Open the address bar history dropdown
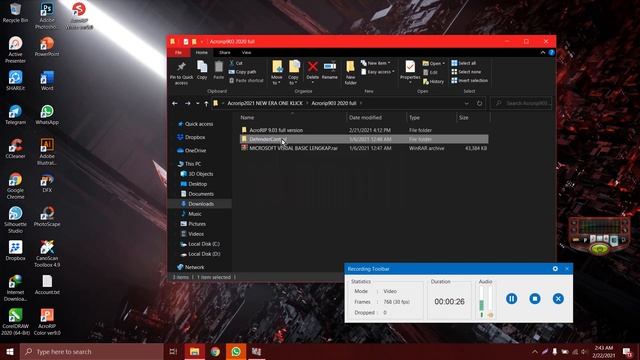Screen dimensions: 640x360 click(x=467, y=104)
